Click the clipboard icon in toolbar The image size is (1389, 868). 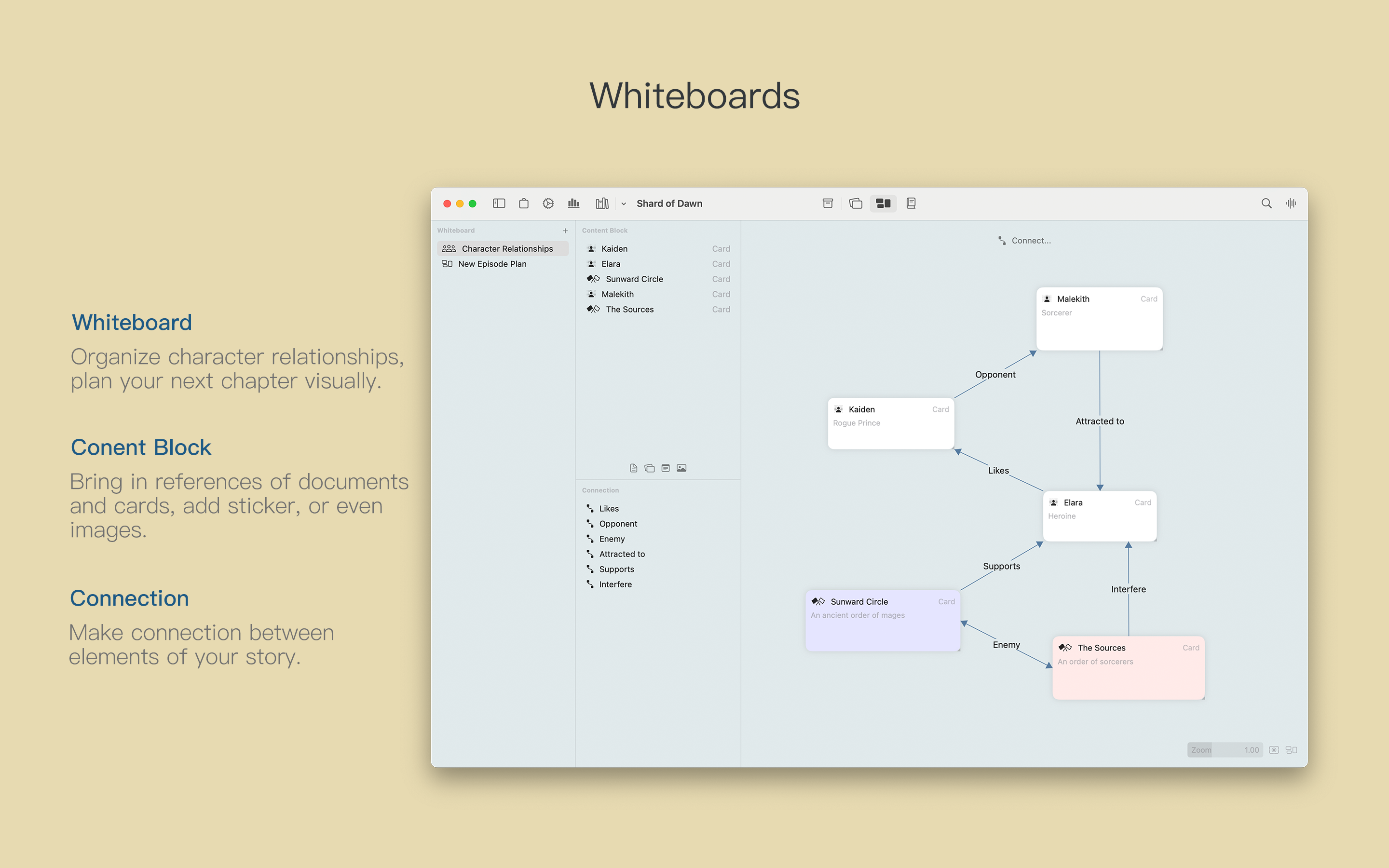point(523,203)
